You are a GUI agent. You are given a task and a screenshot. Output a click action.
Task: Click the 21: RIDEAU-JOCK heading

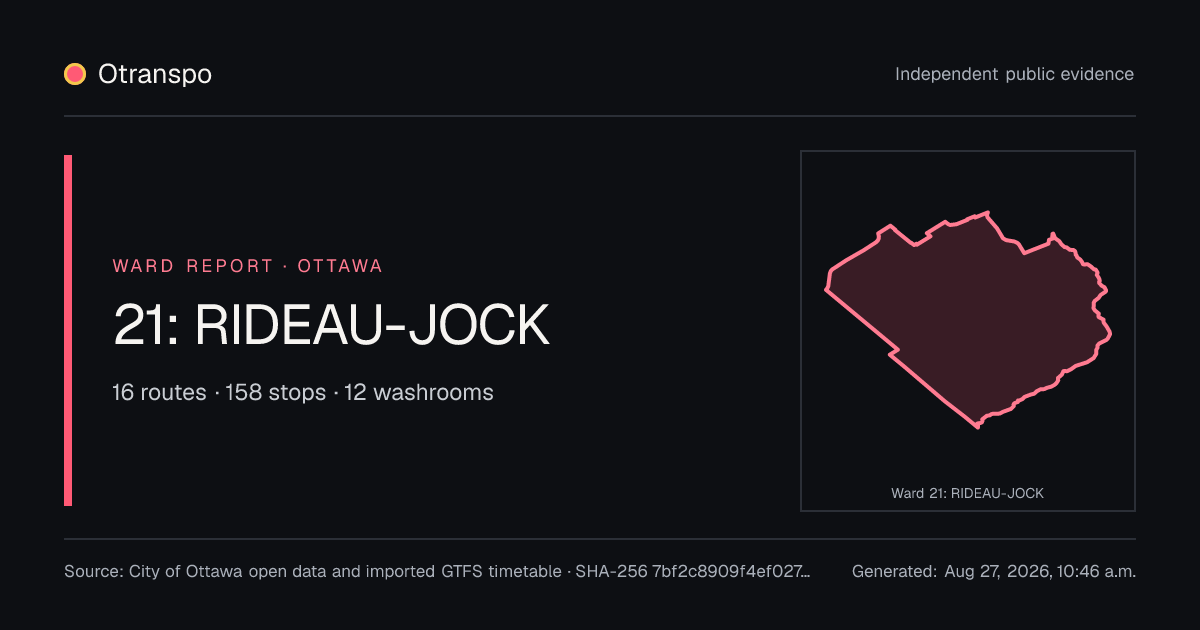(x=332, y=325)
